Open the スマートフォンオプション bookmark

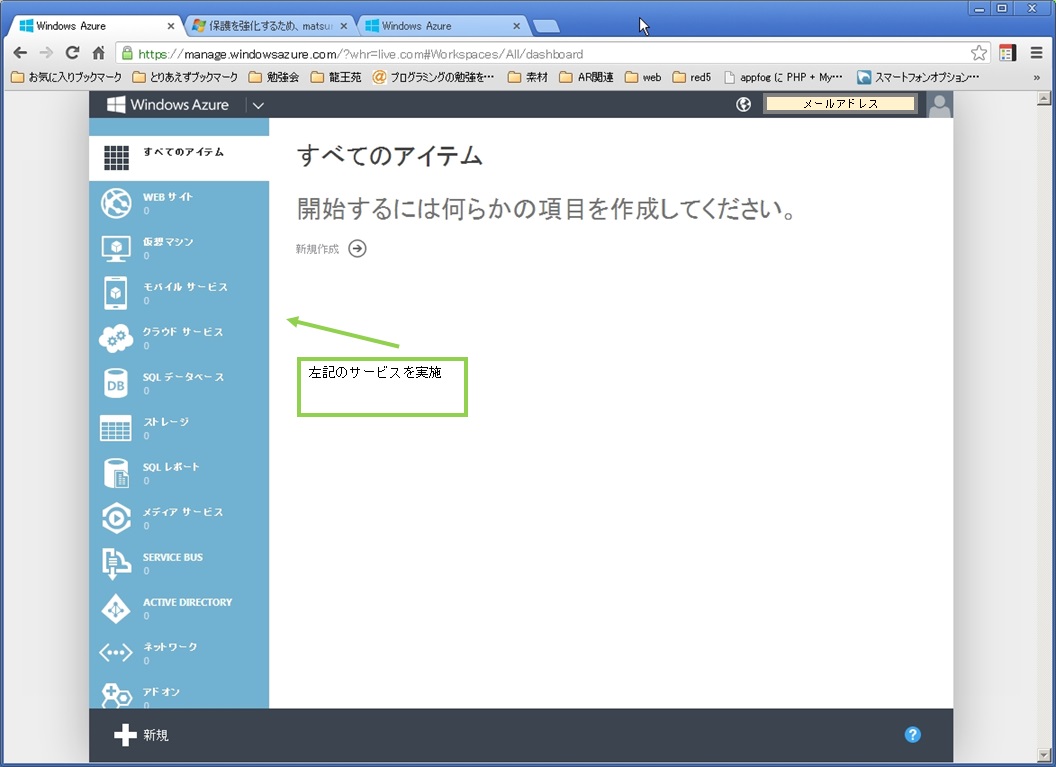tap(918, 77)
